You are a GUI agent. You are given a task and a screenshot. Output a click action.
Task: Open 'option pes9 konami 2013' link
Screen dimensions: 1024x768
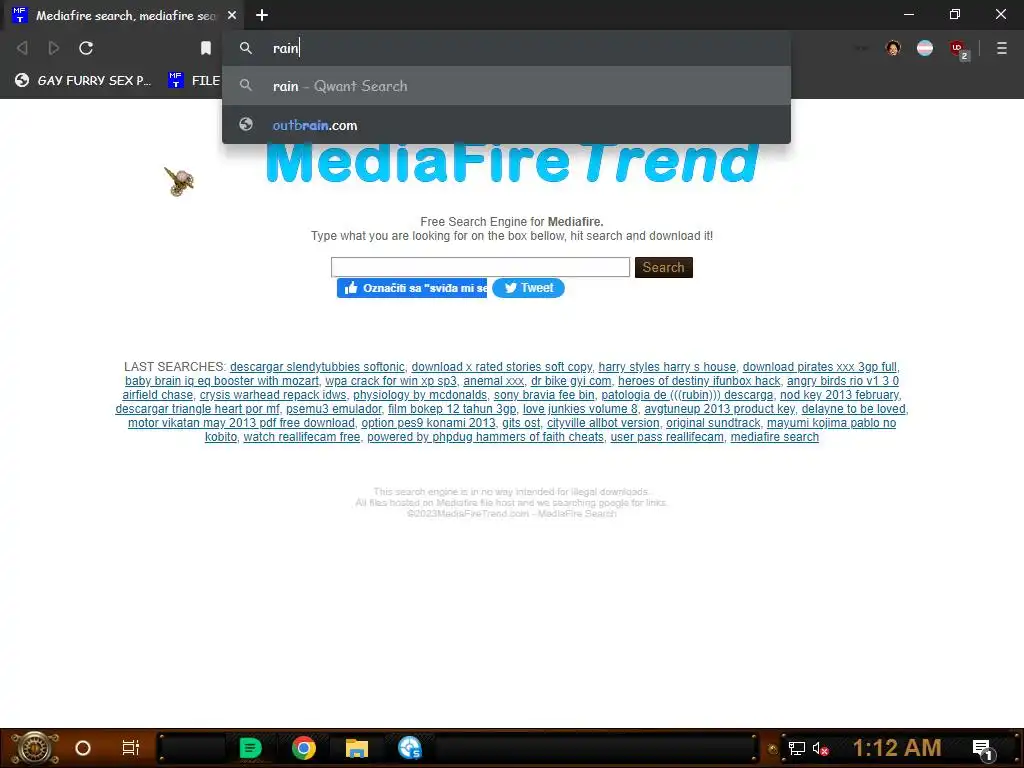coord(428,423)
